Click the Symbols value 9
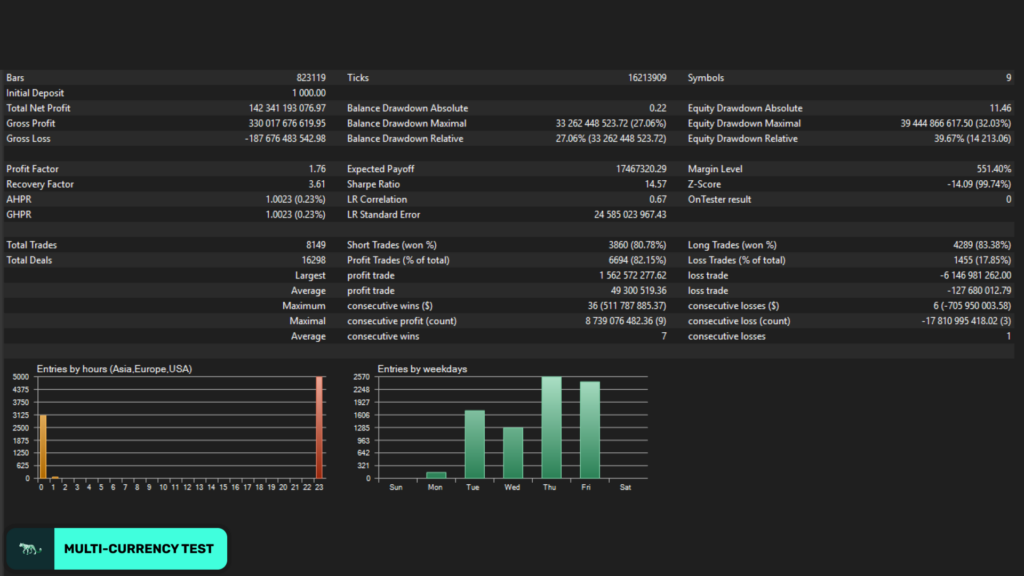The image size is (1024, 576). click(x=1008, y=78)
